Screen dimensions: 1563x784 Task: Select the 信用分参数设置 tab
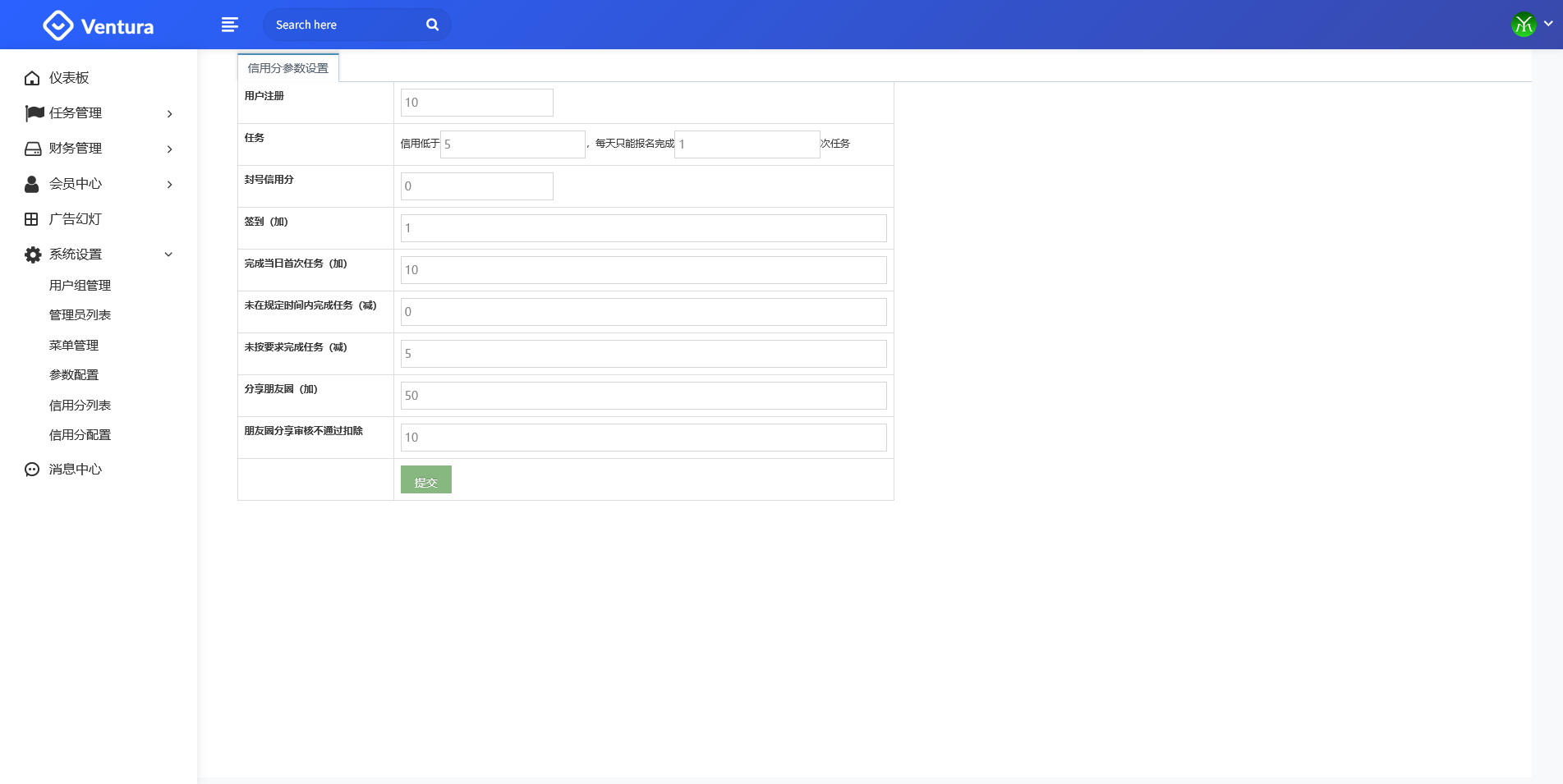point(288,68)
